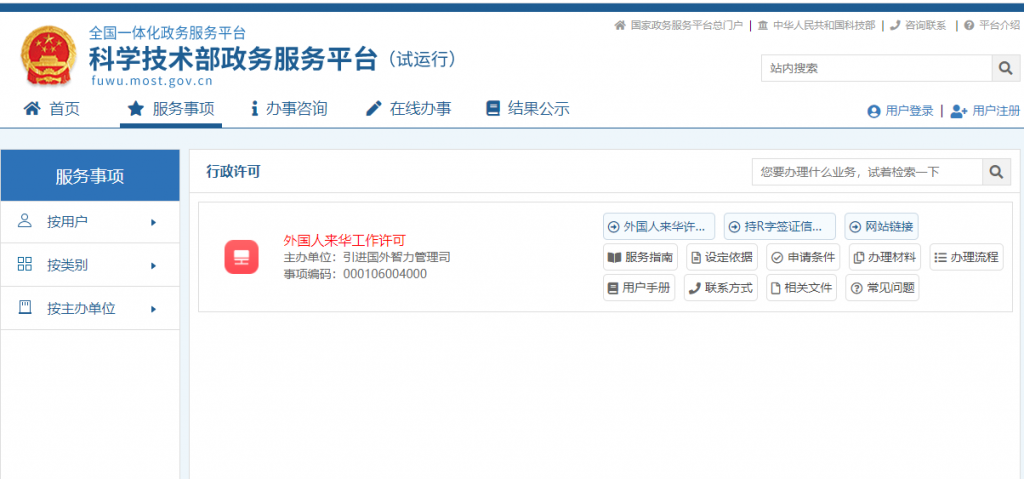Click the national emblem logo
Viewport: 1024px width, 479px height.
pos(49,56)
